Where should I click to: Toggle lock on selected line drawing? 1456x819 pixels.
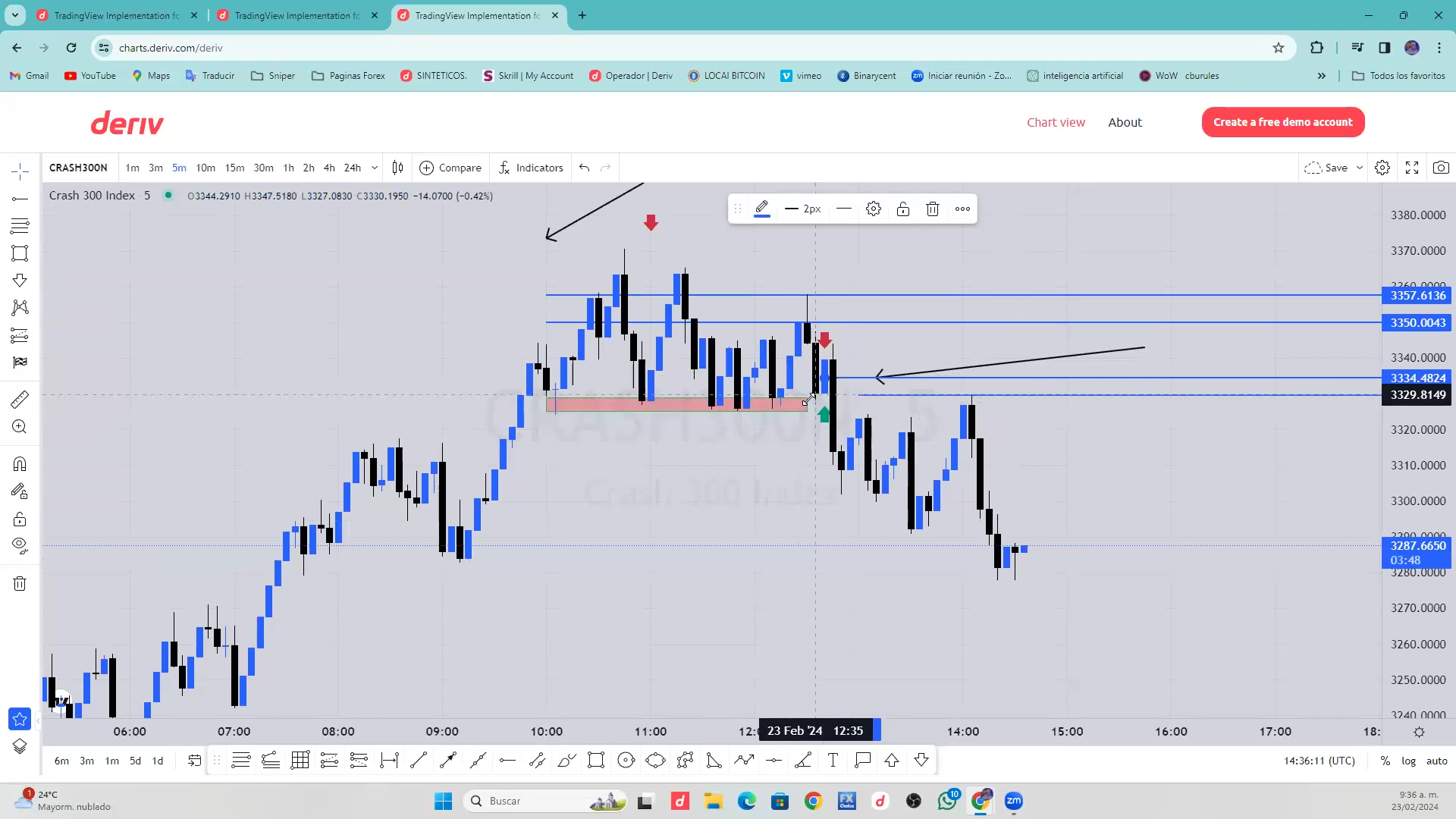point(903,209)
